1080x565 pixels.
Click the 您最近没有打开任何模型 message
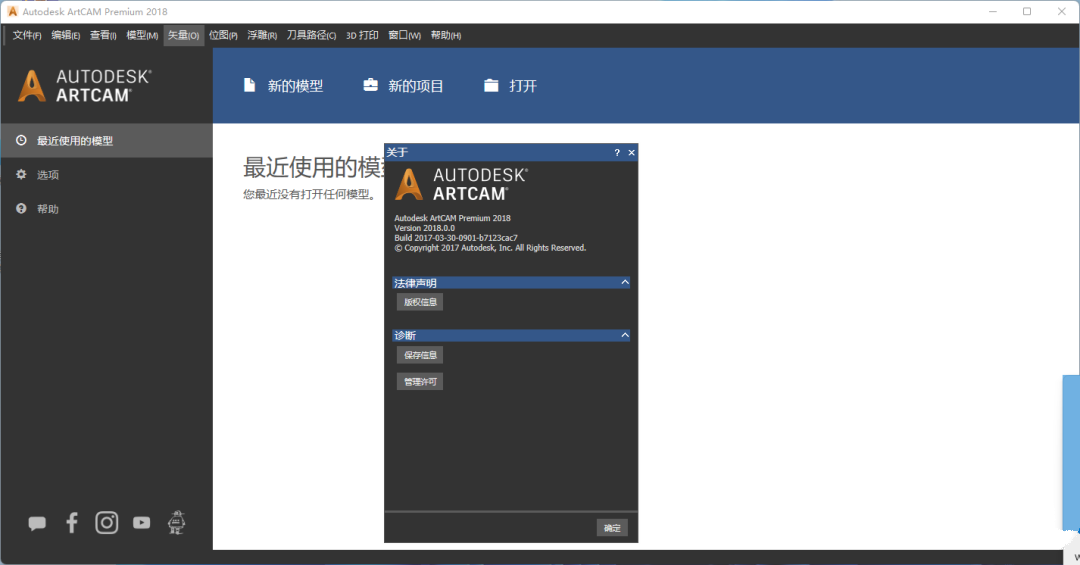(x=309, y=194)
